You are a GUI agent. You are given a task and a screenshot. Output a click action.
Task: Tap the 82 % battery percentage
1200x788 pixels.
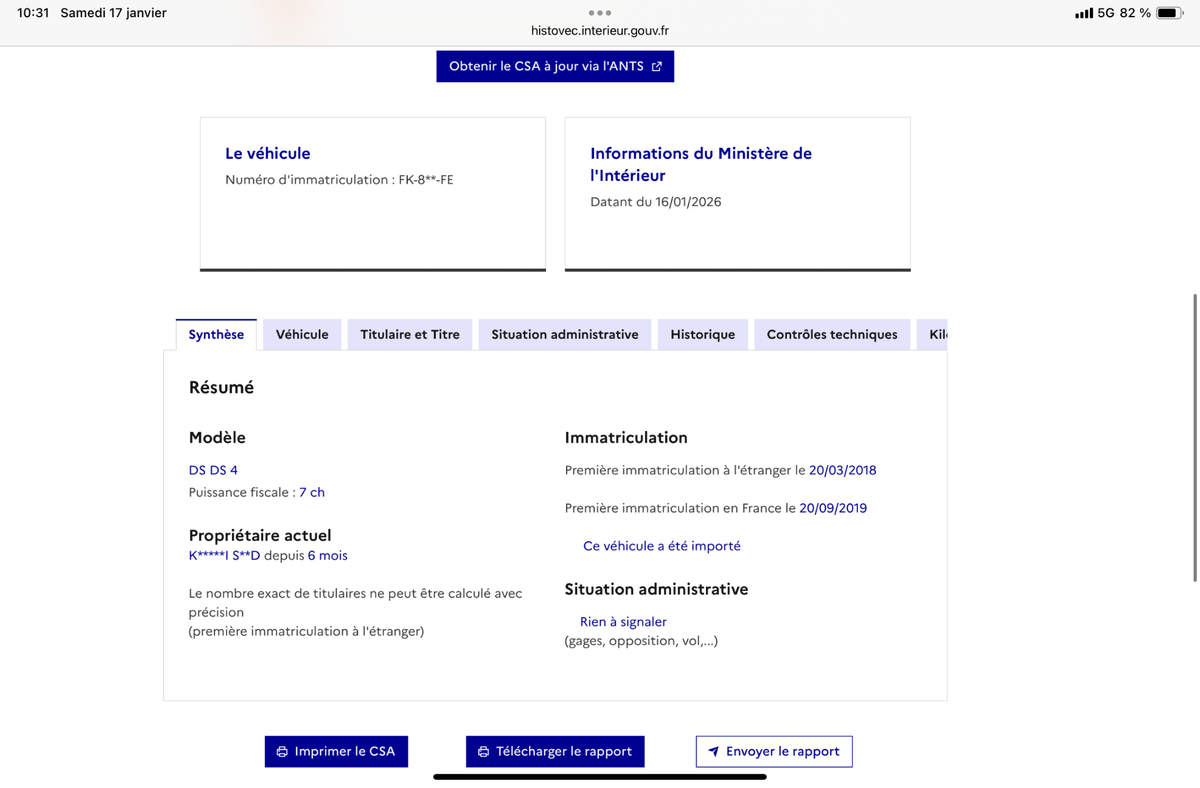(x=1135, y=13)
